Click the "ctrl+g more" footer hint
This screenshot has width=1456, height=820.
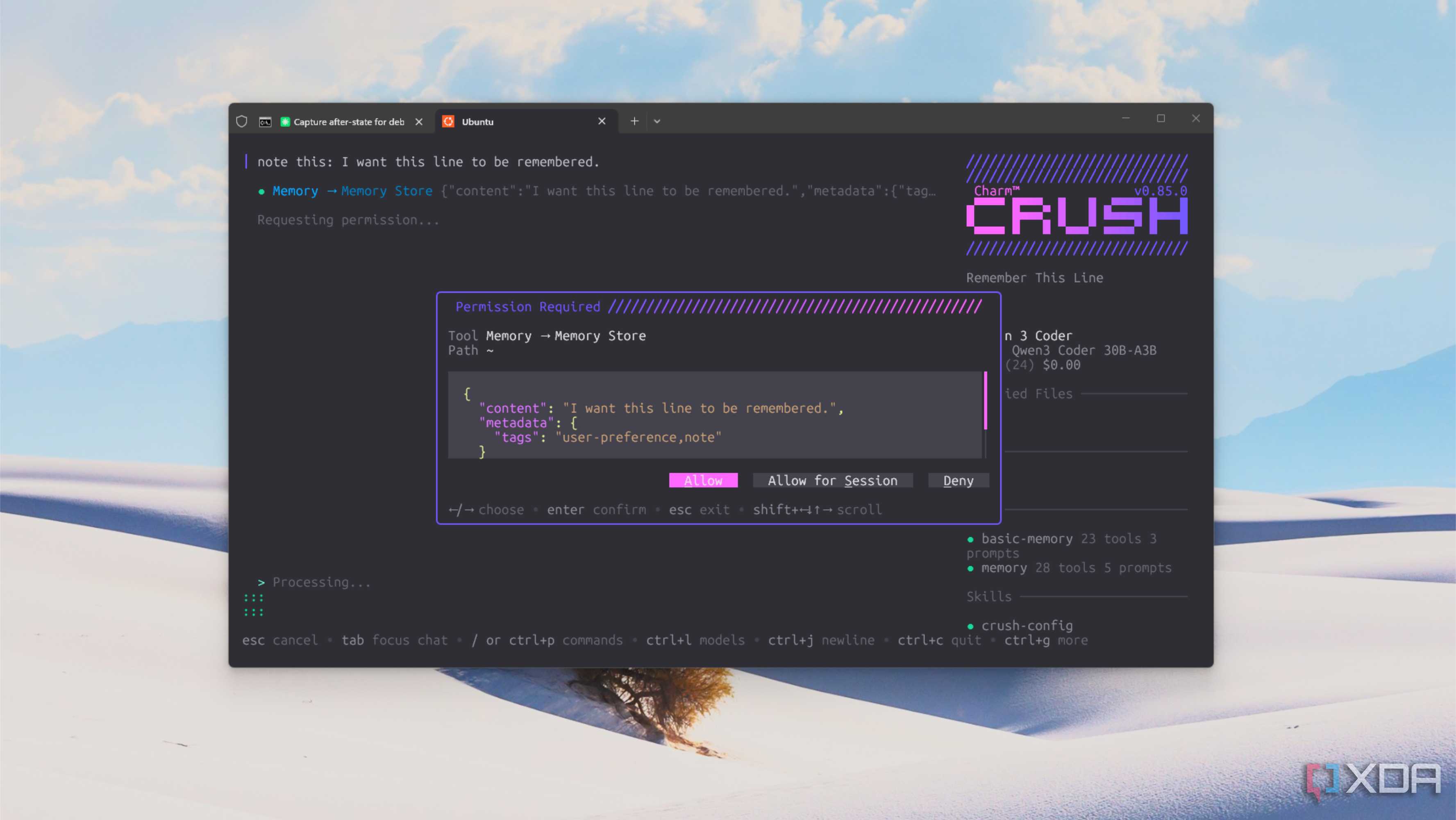pyautogui.click(x=1046, y=640)
